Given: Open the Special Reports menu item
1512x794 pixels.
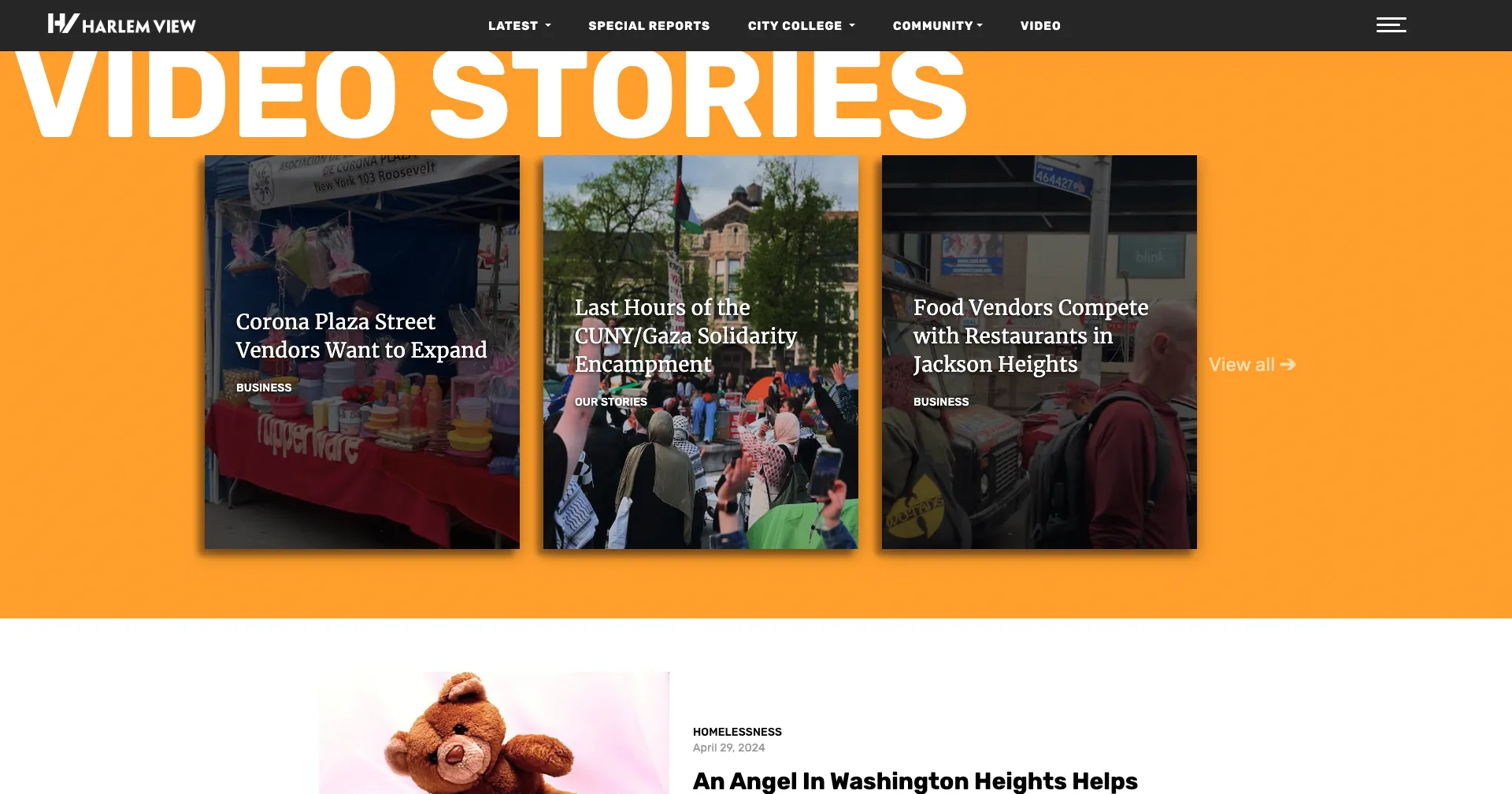Looking at the screenshot, I should click(649, 25).
